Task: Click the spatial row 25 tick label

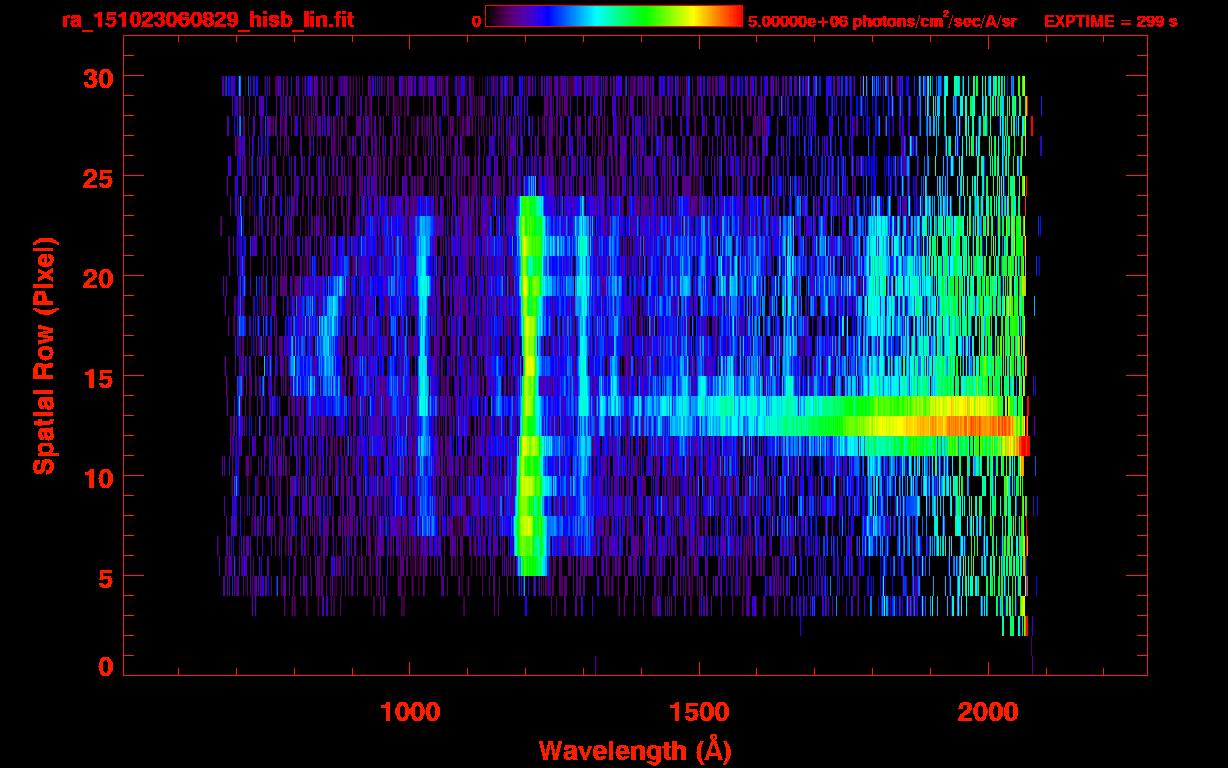Action: (x=96, y=177)
